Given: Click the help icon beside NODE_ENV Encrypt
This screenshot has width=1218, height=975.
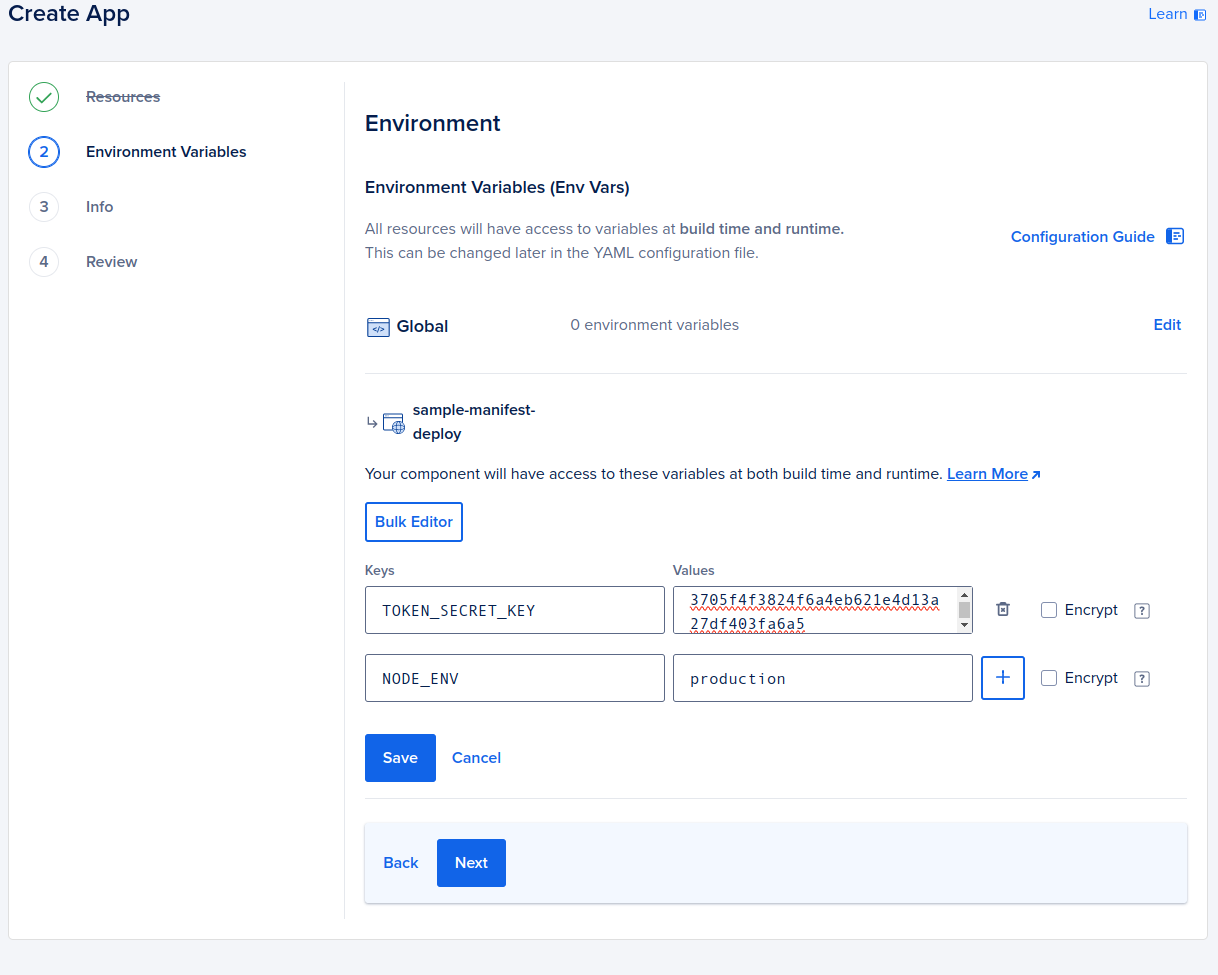Looking at the screenshot, I should [1141, 678].
